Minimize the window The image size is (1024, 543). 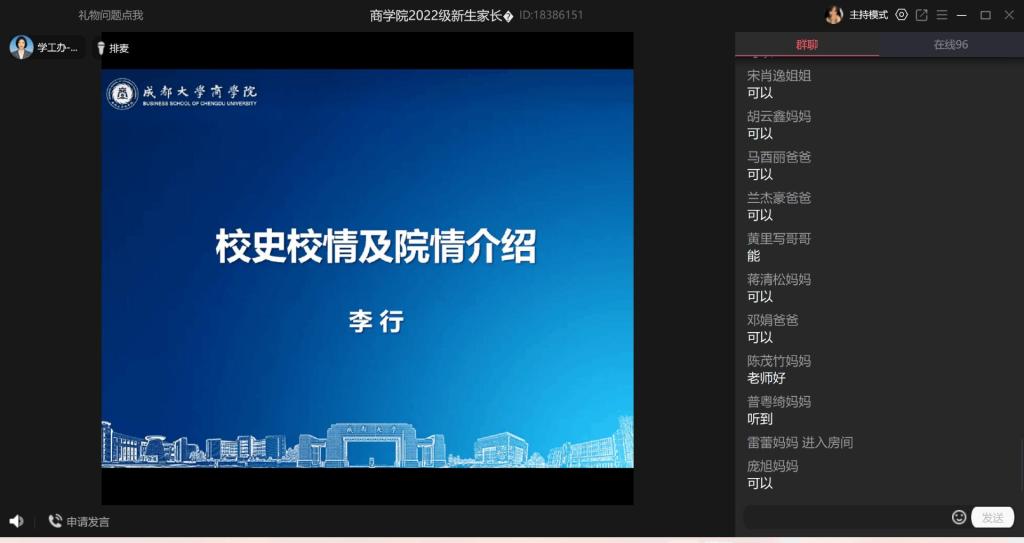point(962,15)
